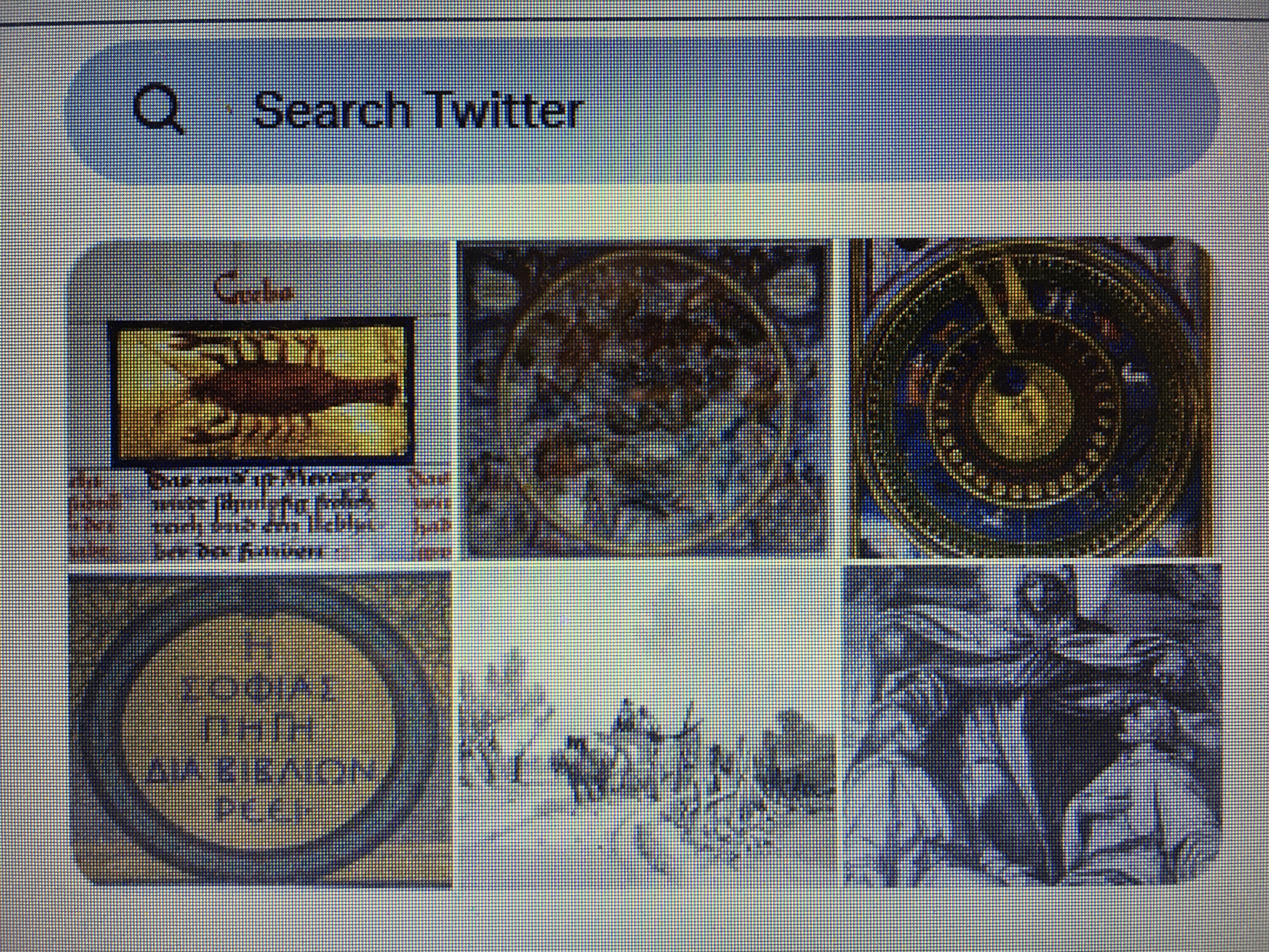This screenshot has width=1269, height=952.
Task: View the top-middle image in the media grid
Action: [x=645, y=399]
